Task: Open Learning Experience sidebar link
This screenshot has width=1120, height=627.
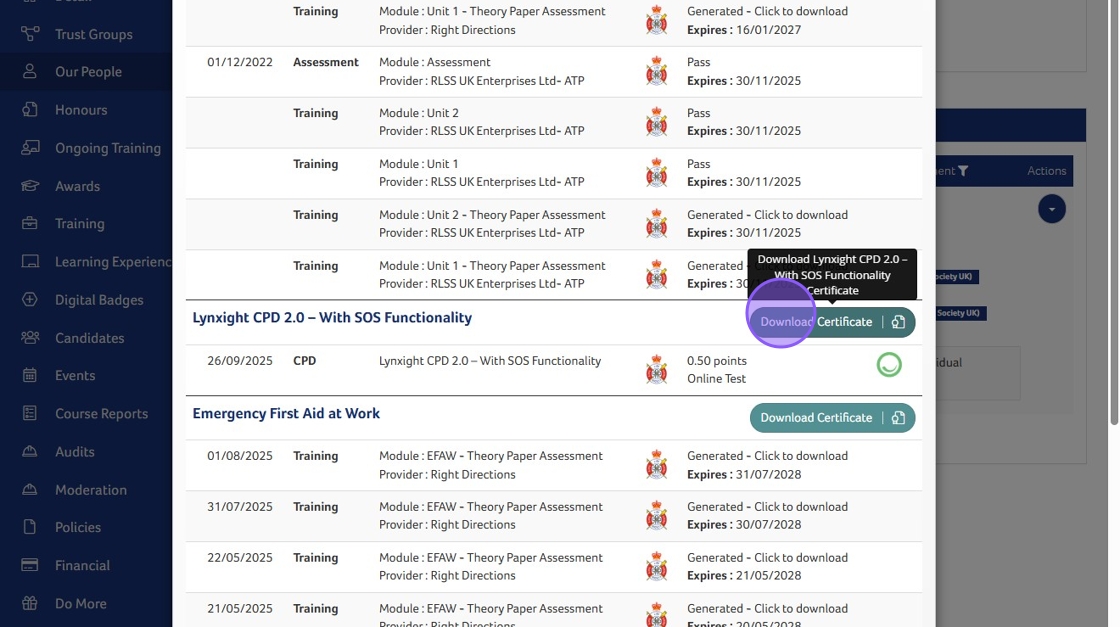Action: tap(113, 262)
